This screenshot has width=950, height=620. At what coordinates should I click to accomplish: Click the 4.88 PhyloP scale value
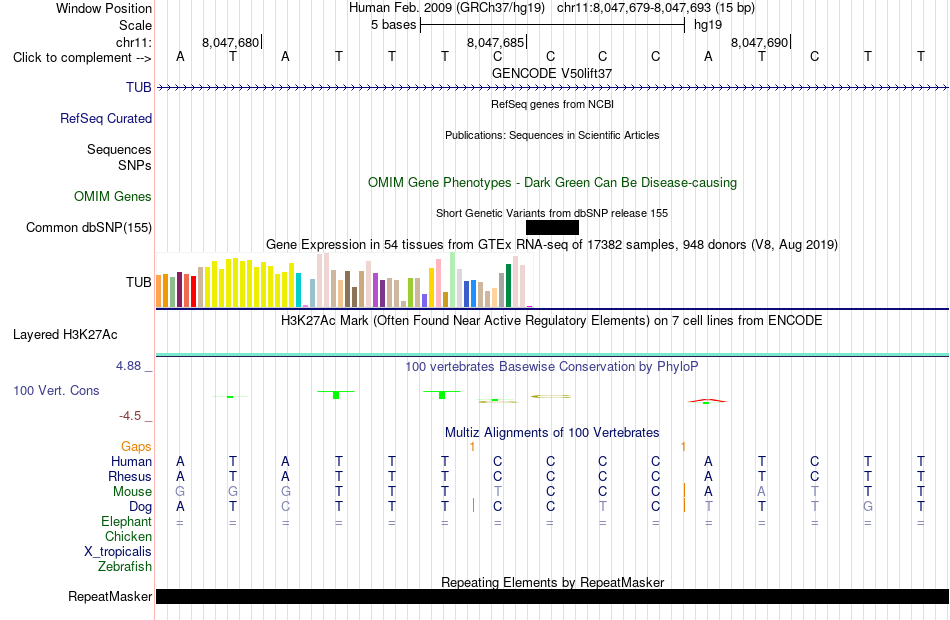point(128,366)
